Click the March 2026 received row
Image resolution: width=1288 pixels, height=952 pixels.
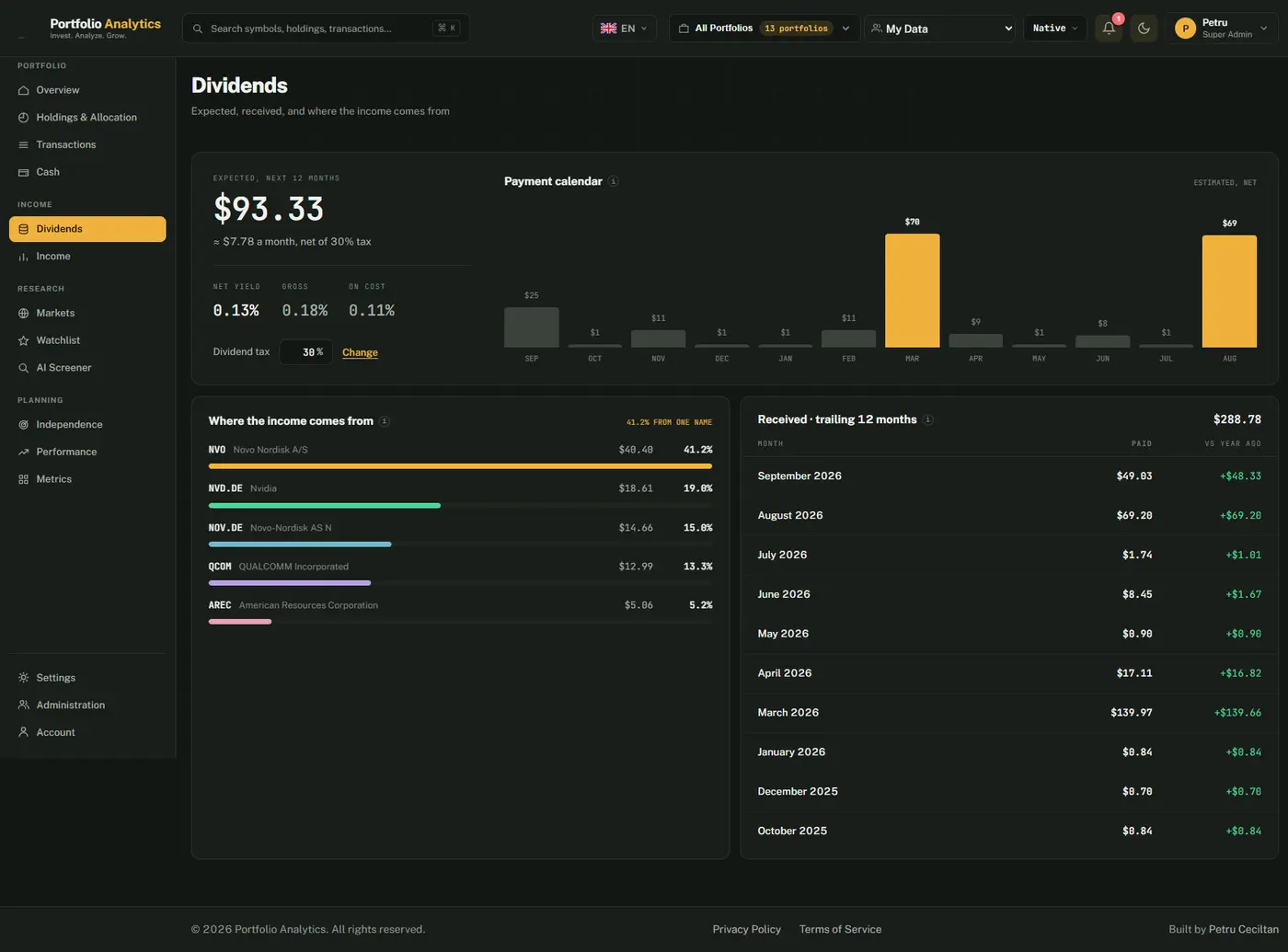[x=1009, y=713]
